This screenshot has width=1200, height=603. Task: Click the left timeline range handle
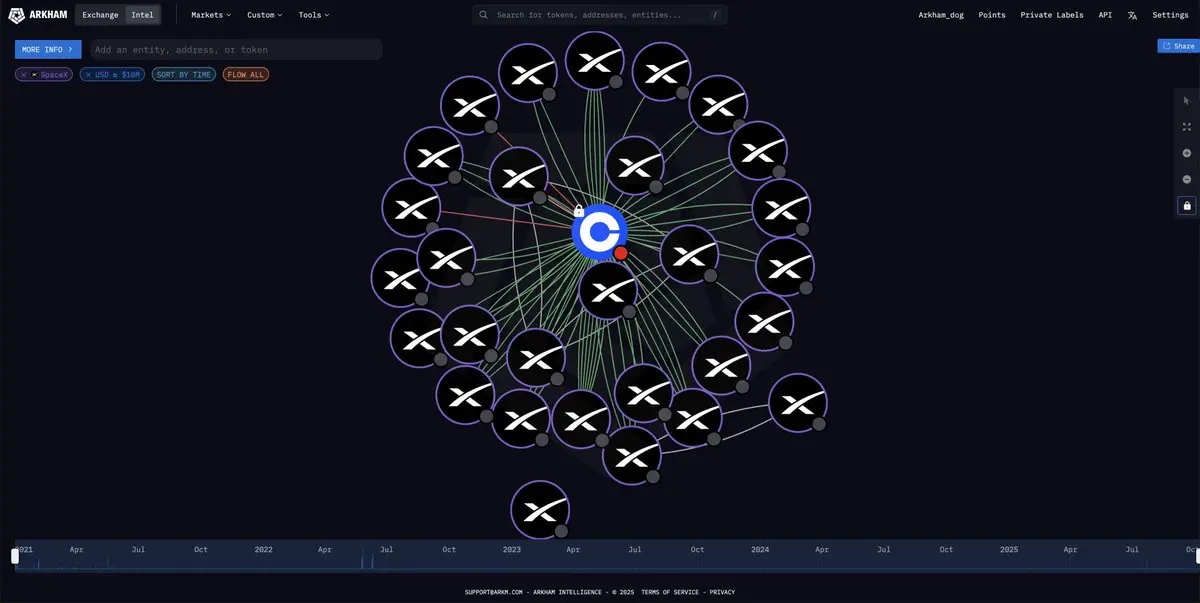[15, 555]
